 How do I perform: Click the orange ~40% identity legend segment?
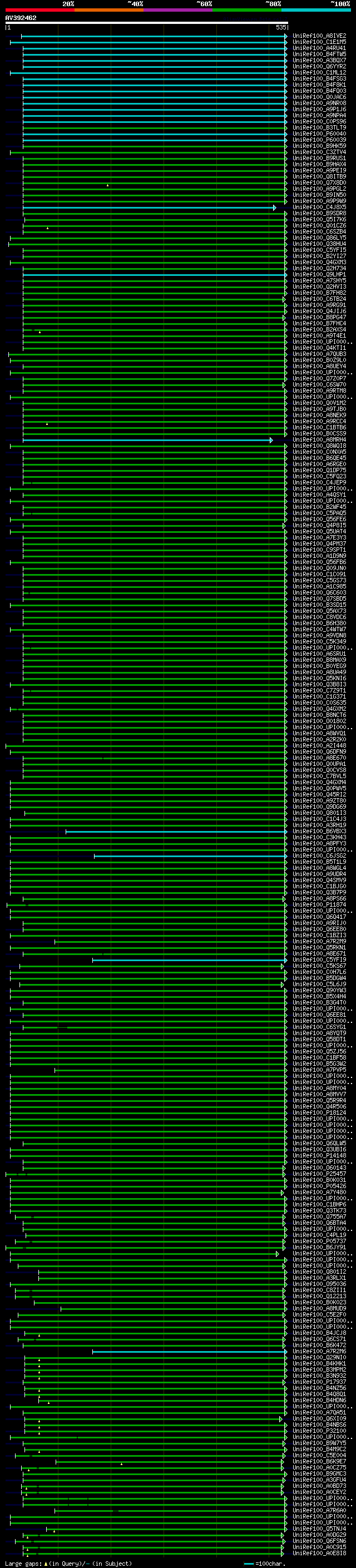[x=109, y=10]
